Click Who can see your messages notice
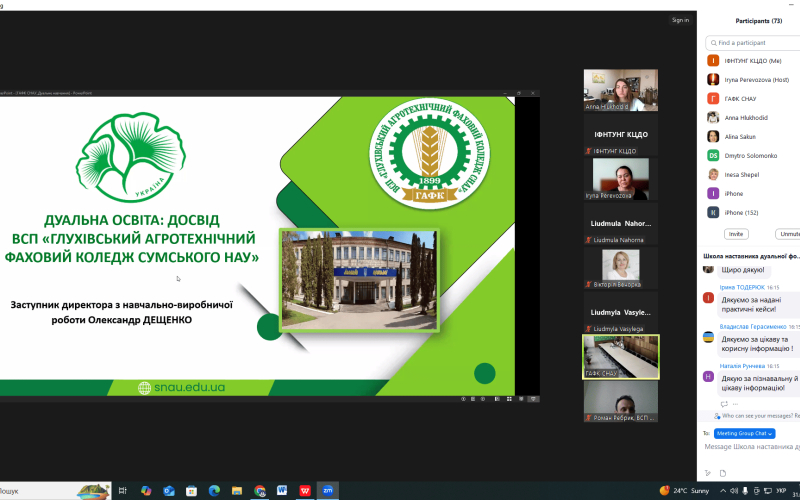This screenshot has width=800, height=500. pos(757,416)
